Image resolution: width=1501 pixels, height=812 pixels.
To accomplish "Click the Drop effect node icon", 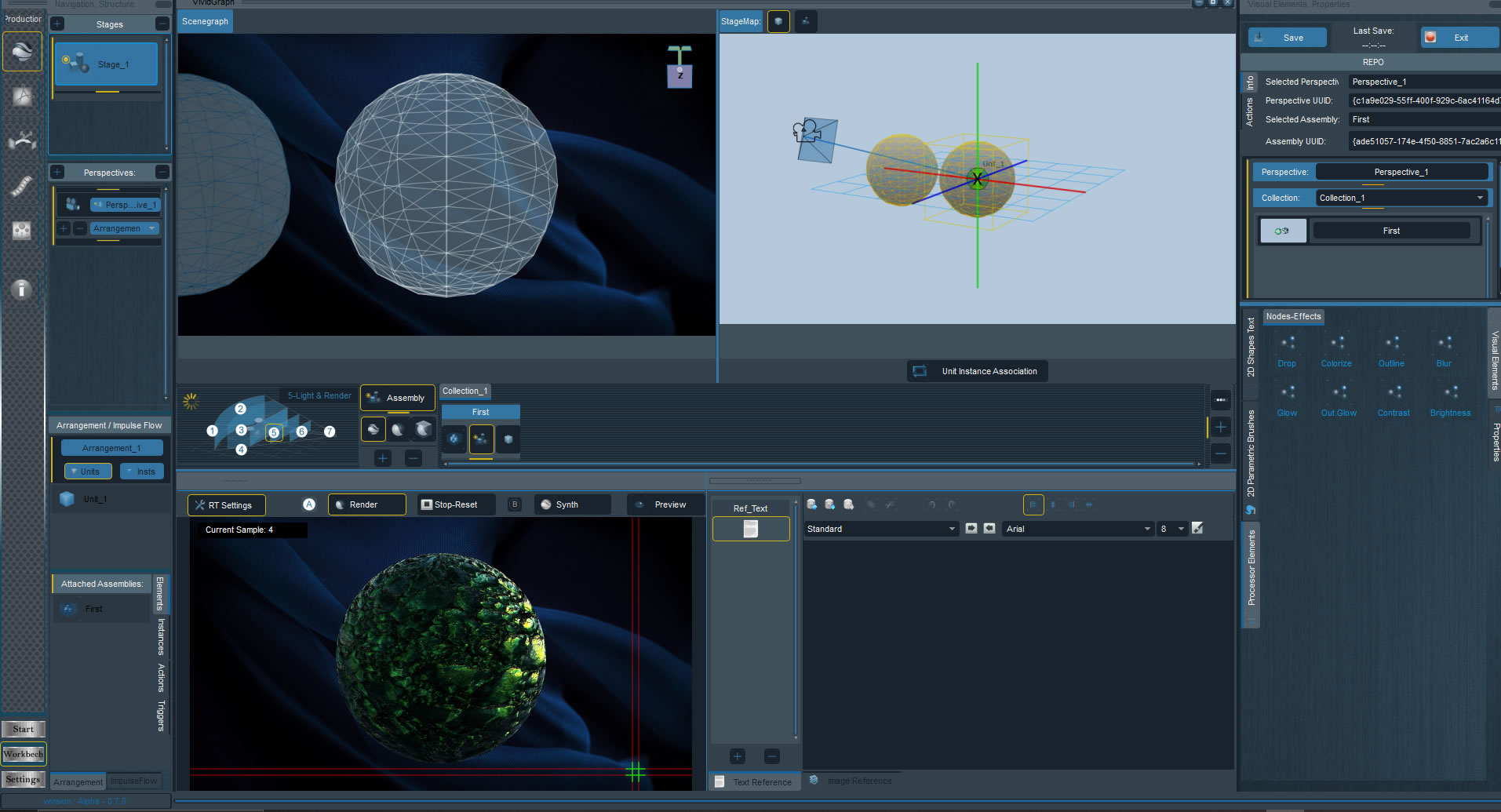I will click(x=1287, y=344).
